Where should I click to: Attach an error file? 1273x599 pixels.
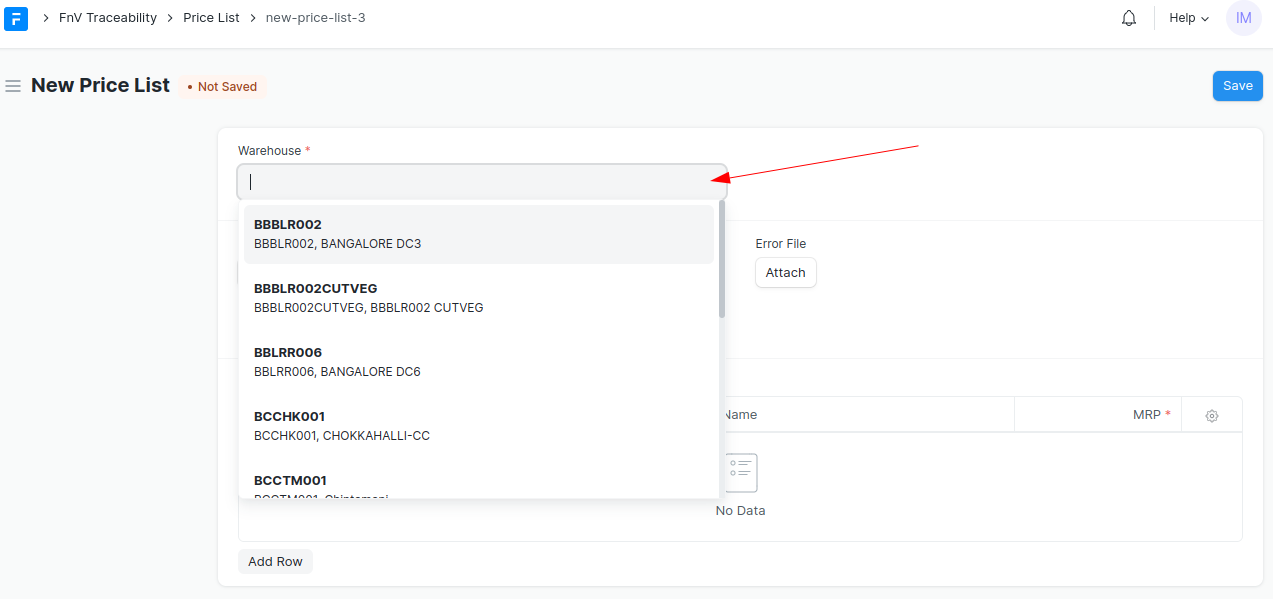(x=785, y=273)
